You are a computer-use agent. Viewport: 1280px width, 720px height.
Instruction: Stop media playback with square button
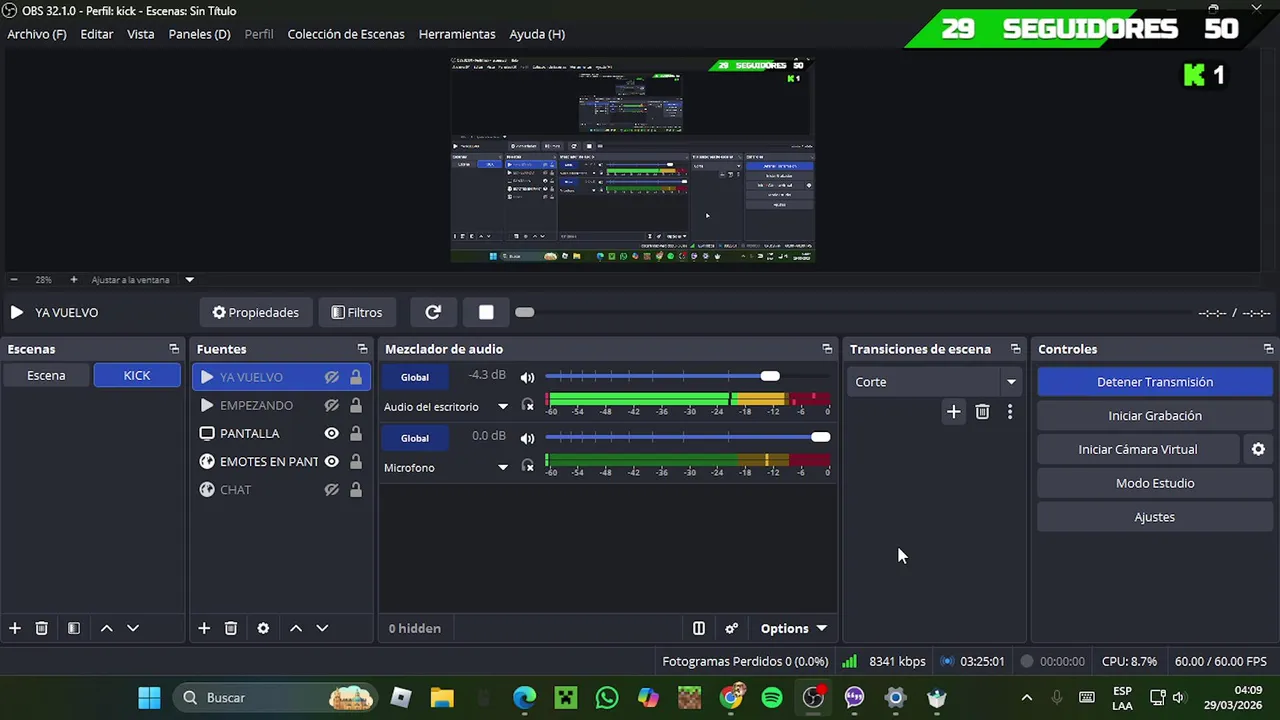[486, 312]
